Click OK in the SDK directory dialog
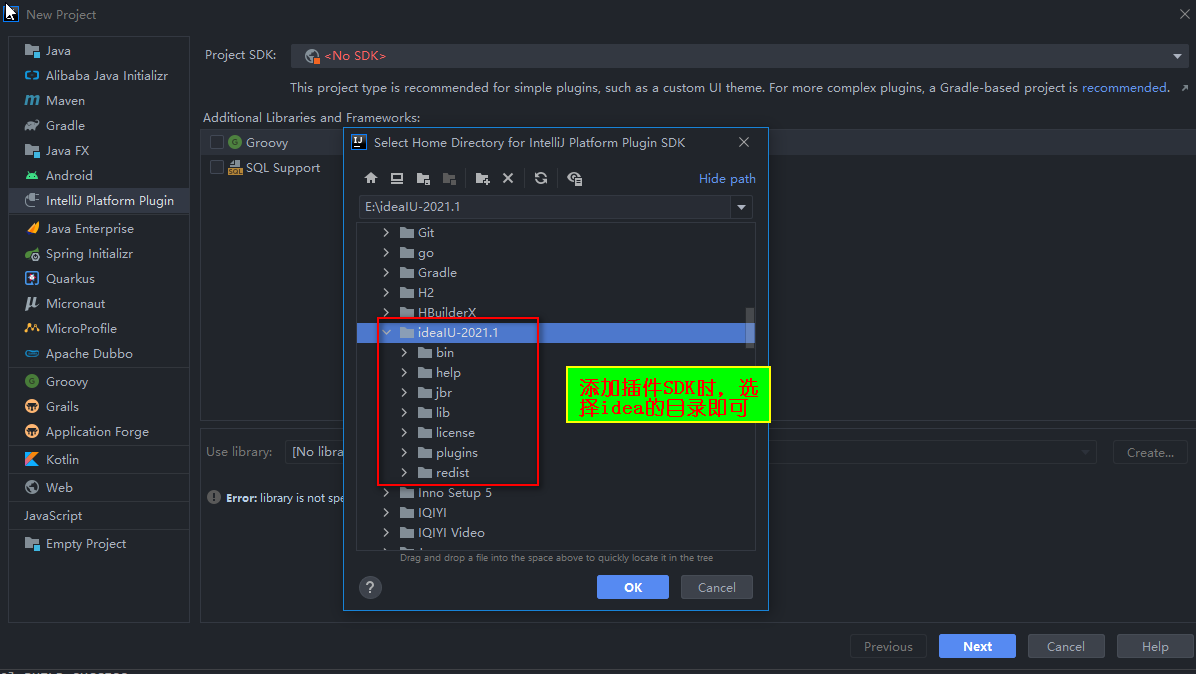The height and width of the screenshot is (674, 1196). pos(633,587)
